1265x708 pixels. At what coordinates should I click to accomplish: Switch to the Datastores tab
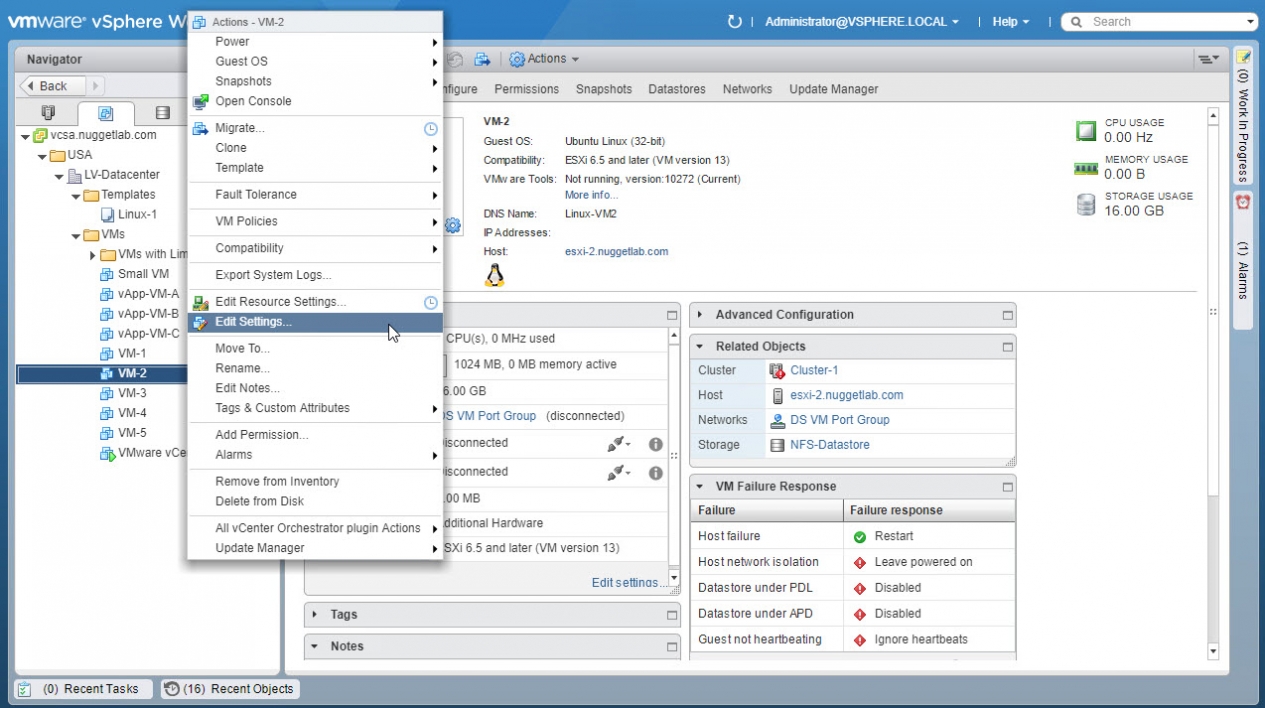677,89
